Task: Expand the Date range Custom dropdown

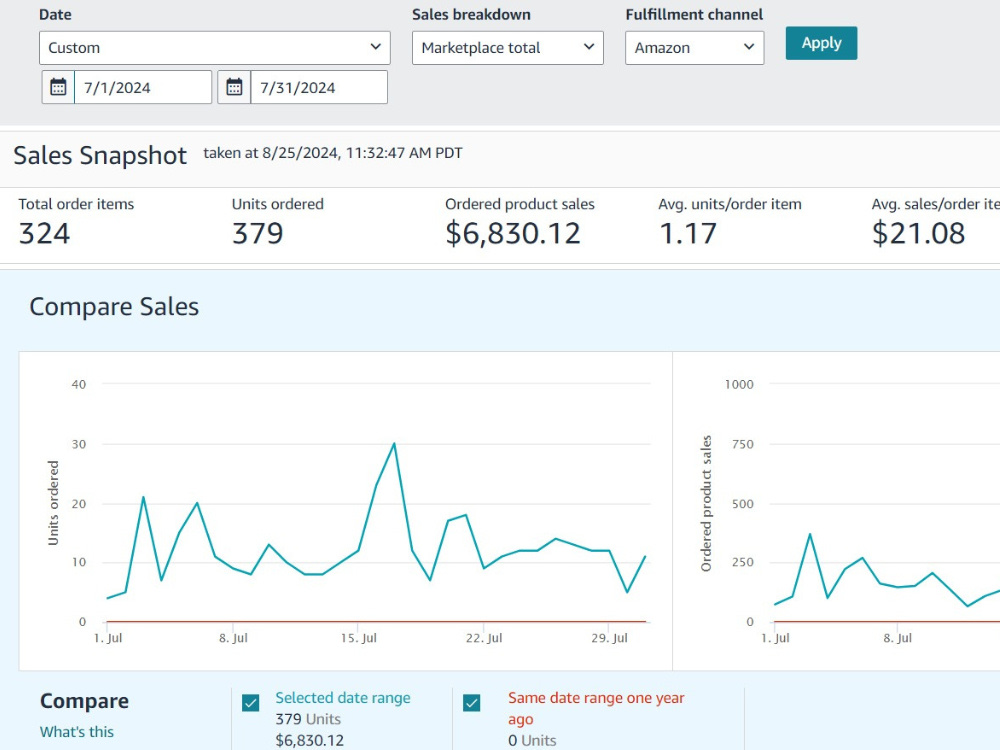Action: coord(214,48)
